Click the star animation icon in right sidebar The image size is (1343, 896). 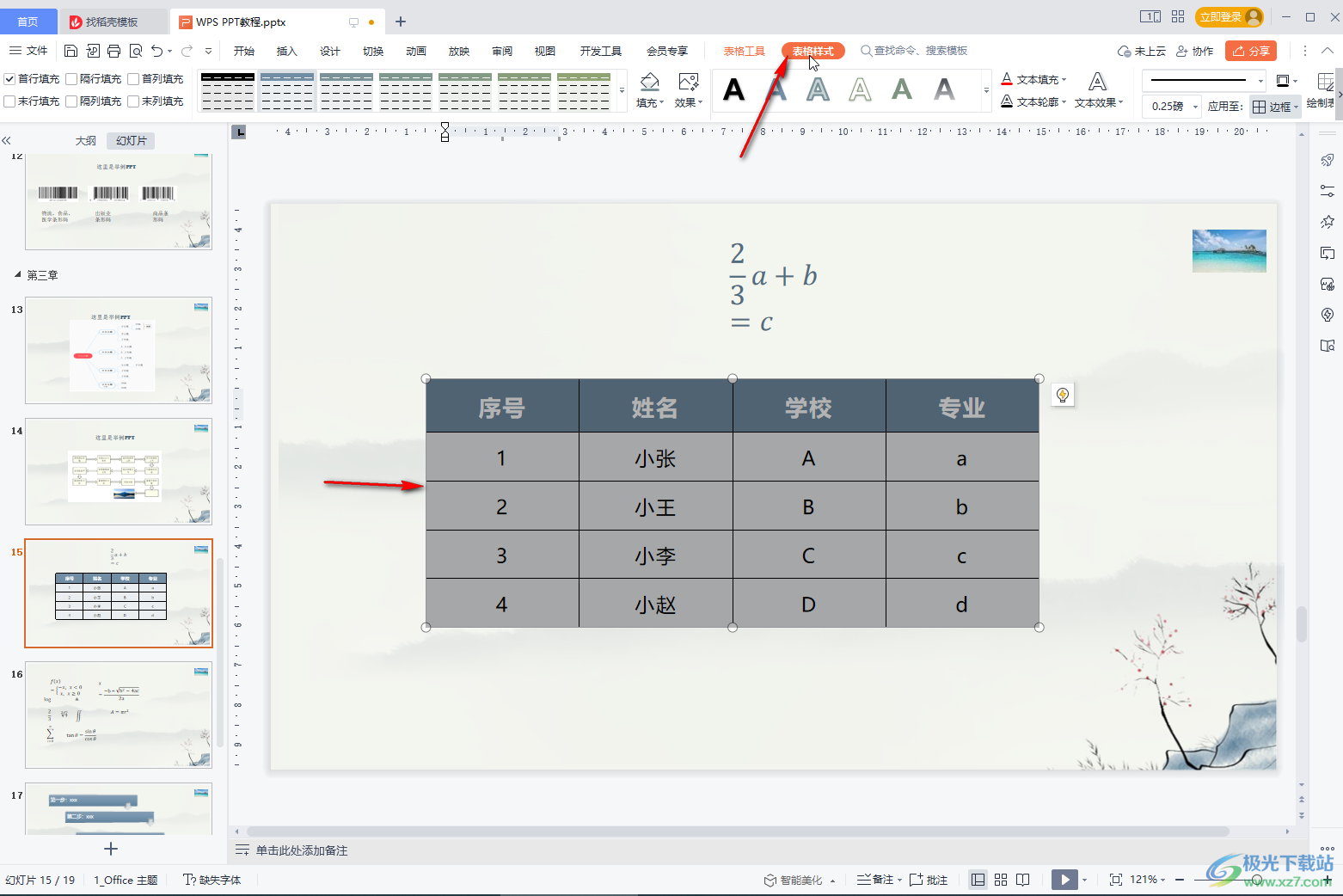[1328, 222]
